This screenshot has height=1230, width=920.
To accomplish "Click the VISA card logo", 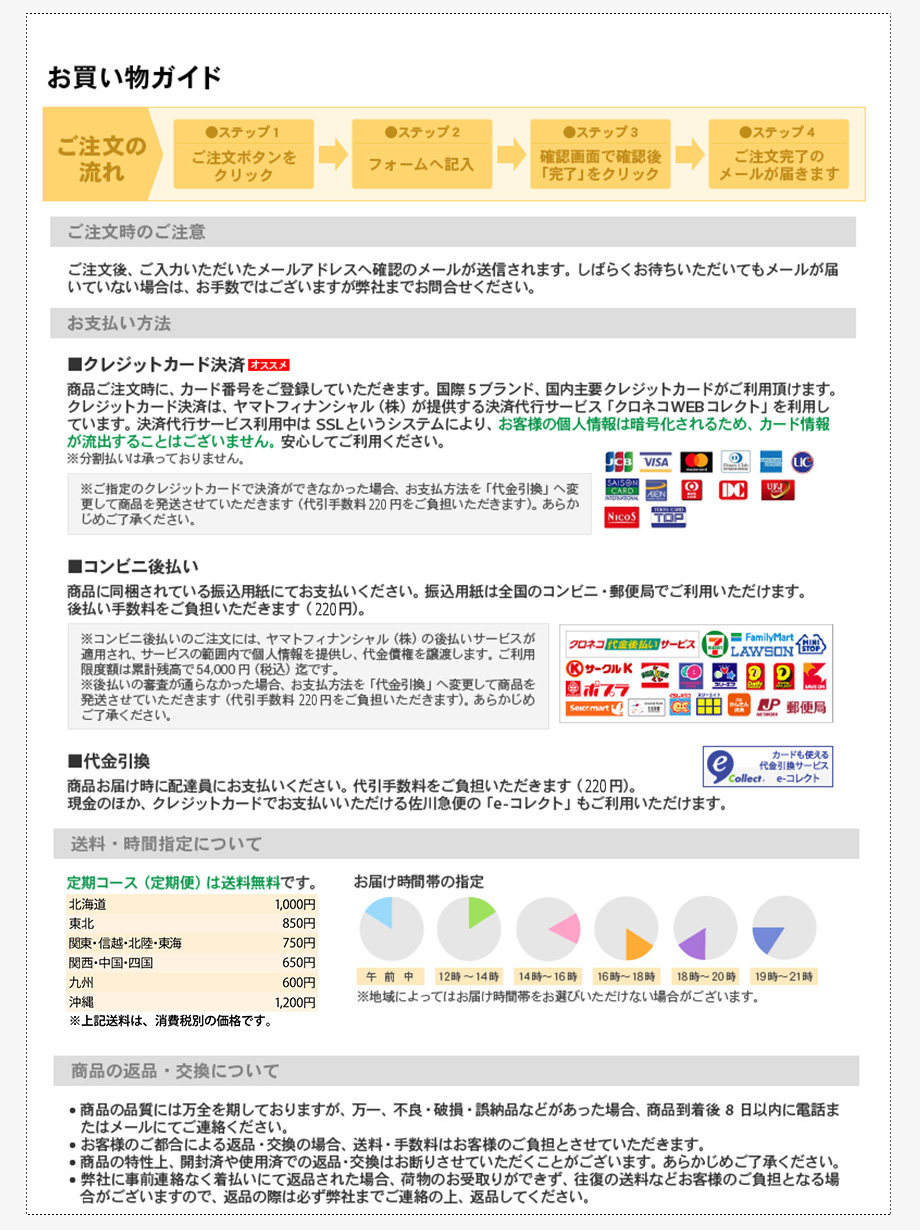I will point(655,462).
